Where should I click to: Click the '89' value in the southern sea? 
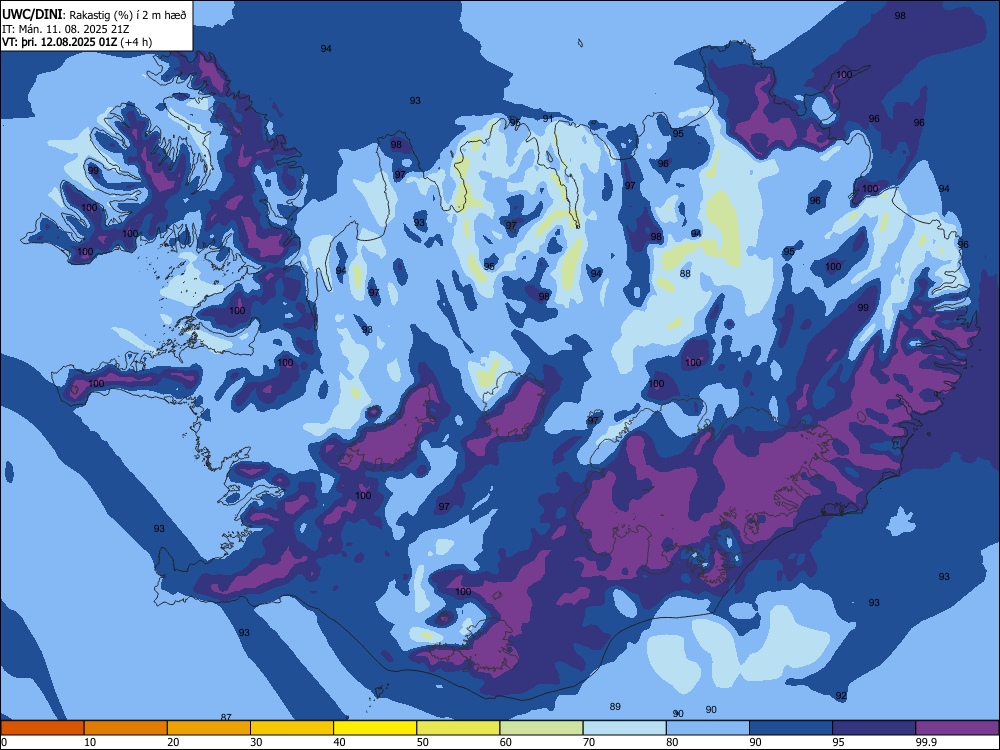coord(615,706)
